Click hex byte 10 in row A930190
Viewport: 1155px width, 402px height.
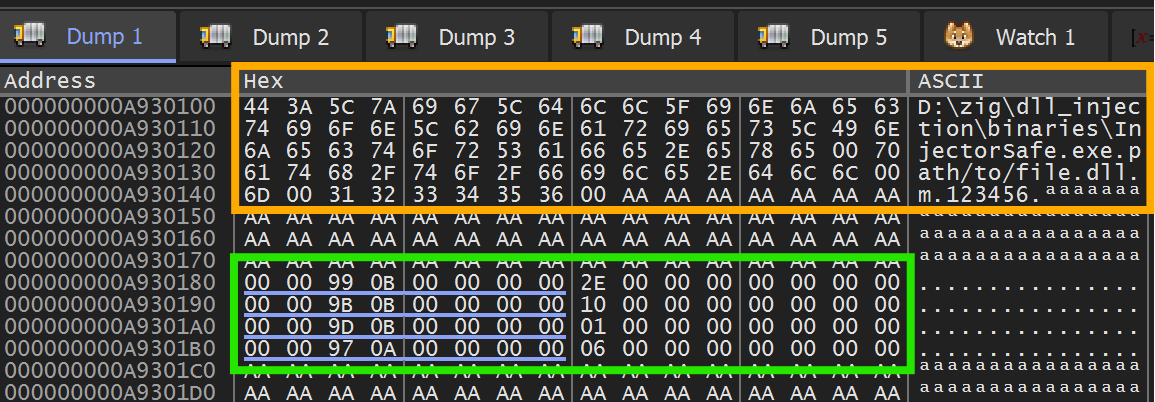click(x=594, y=305)
